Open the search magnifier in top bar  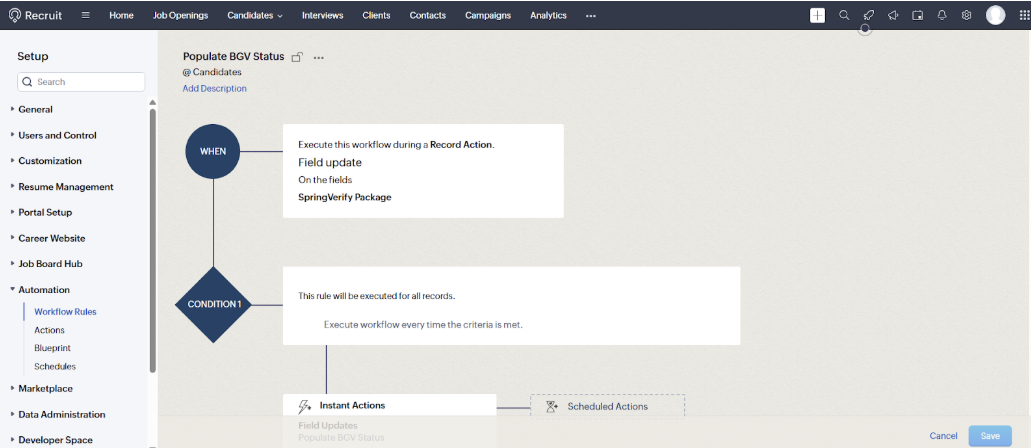pos(844,15)
